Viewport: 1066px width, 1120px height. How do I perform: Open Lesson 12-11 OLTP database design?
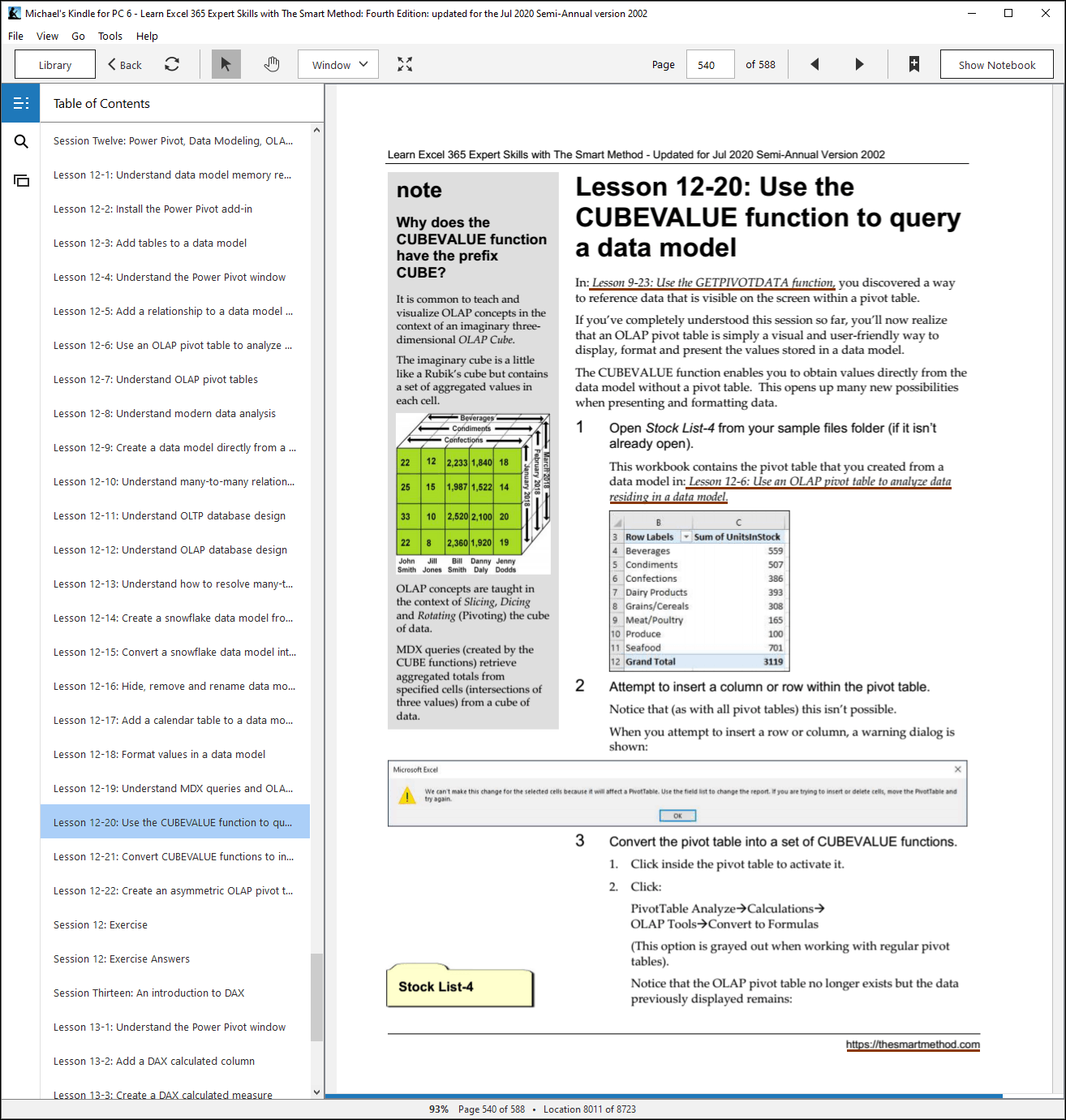tap(175, 515)
